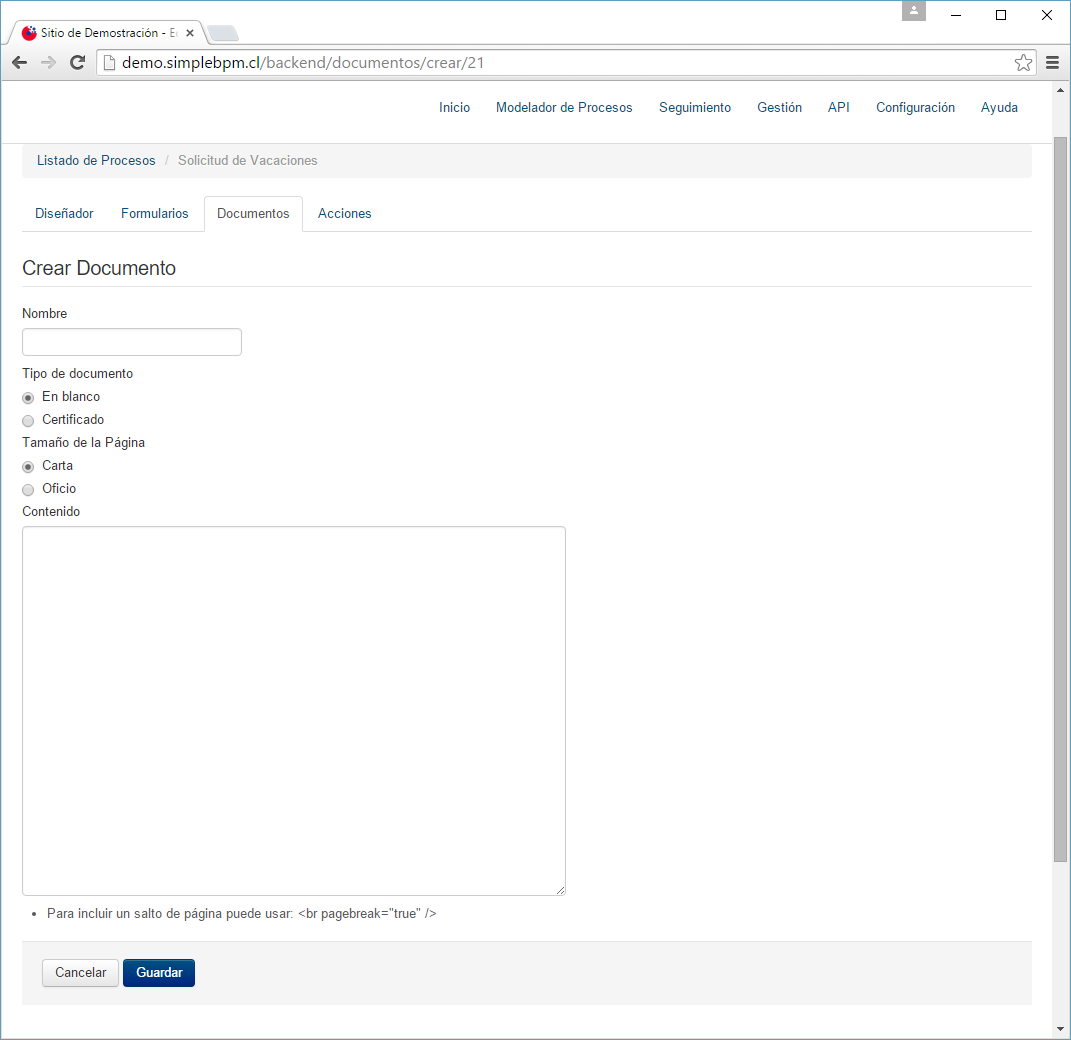Screen dimensions: 1071x1040
Task: Maximize the browser window
Action: pyautogui.click(x=1001, y=15)
